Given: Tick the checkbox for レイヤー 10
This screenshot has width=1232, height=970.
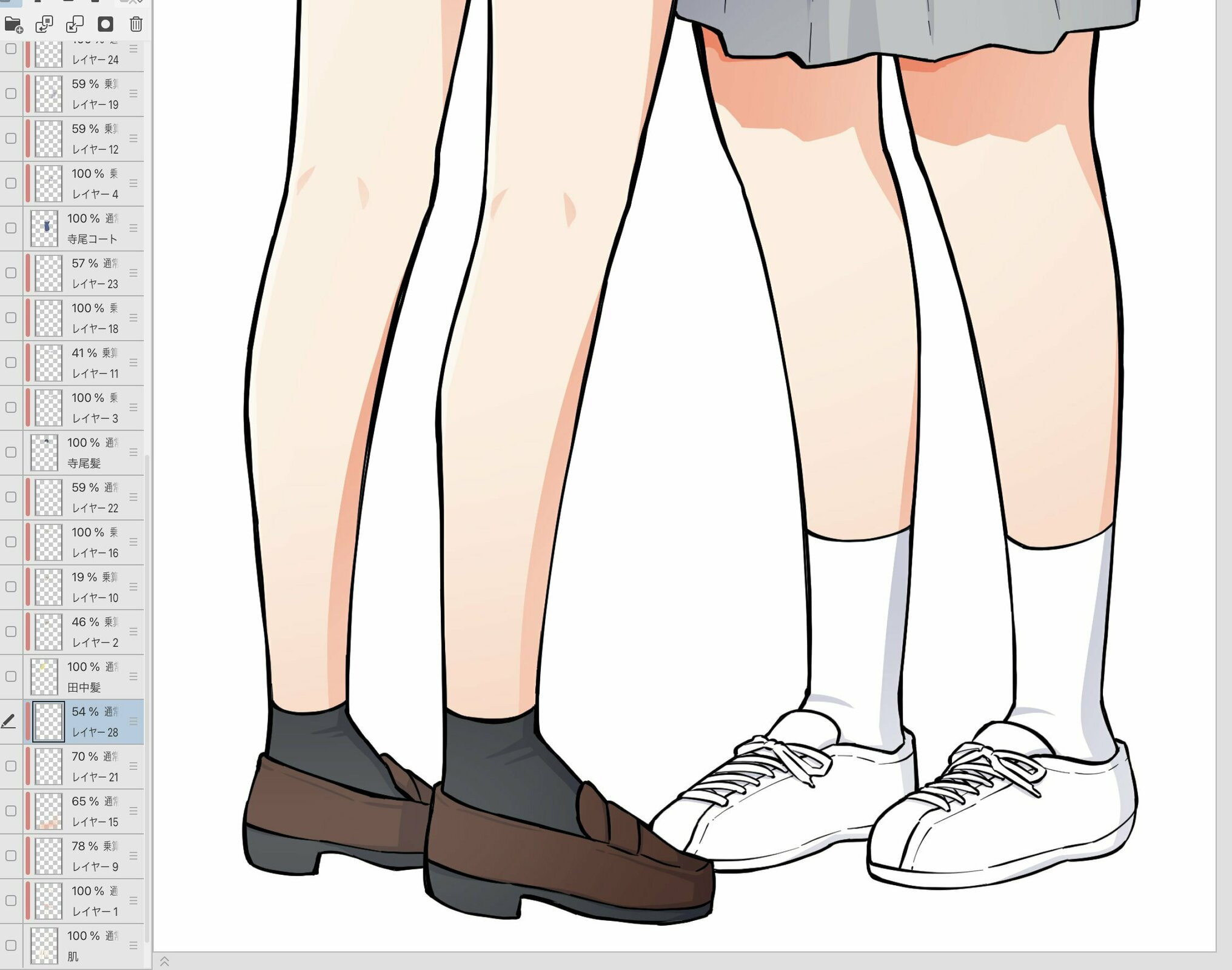Looking at the screenshot, I should (11, 587).
